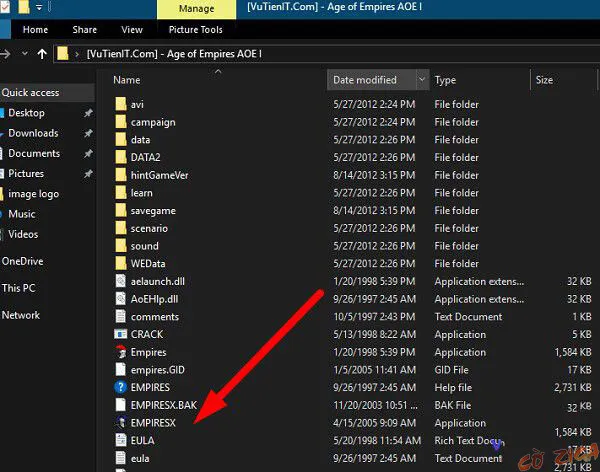Select the Empires application helmet icon
The width and height of the screenshot is (600, 472).
(x=120, y=352)
